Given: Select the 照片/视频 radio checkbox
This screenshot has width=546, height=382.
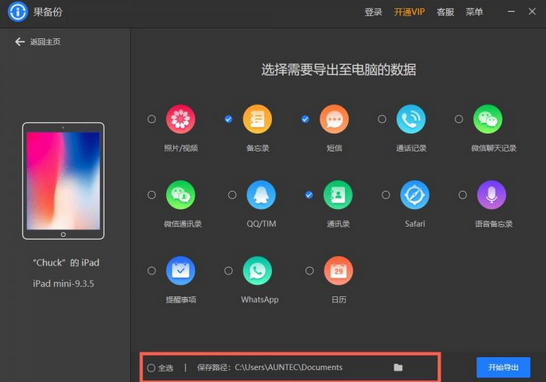Looking at the screenshot, I should [151, 119].
